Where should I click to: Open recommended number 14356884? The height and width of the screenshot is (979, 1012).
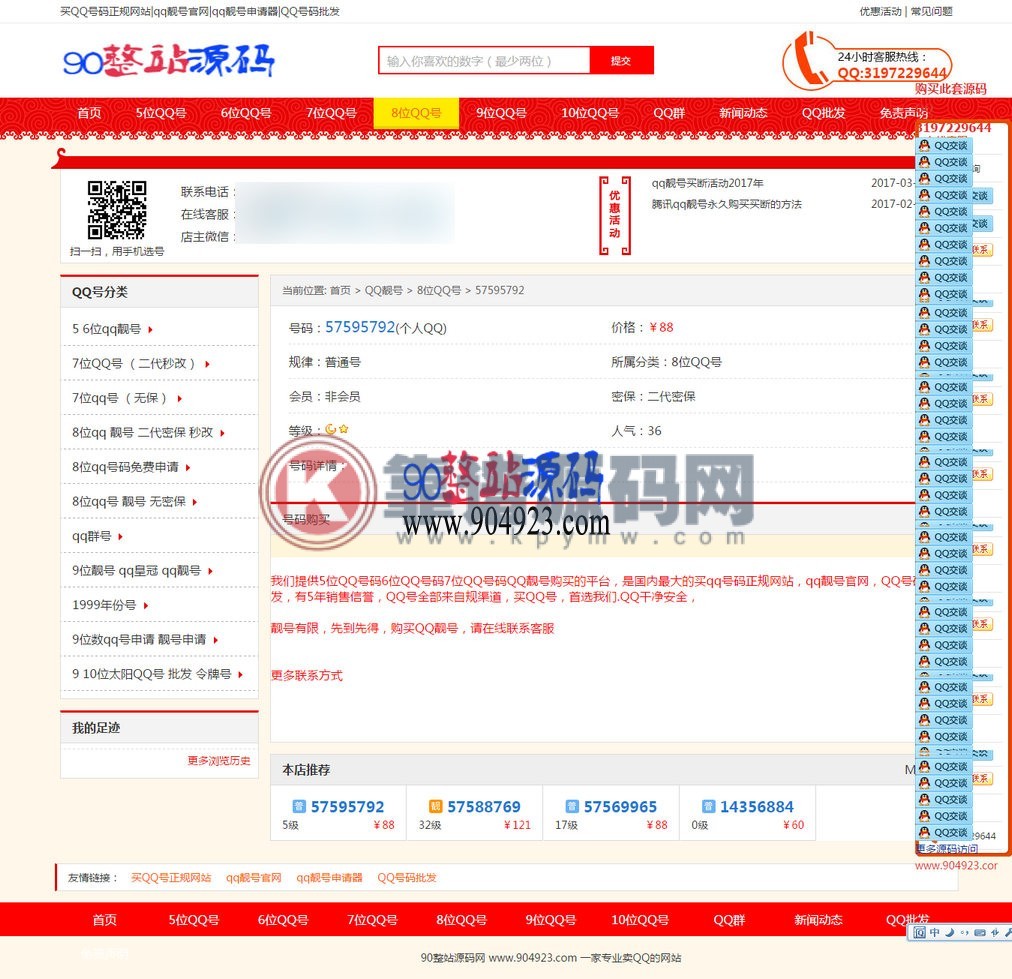tap(756, 807)
